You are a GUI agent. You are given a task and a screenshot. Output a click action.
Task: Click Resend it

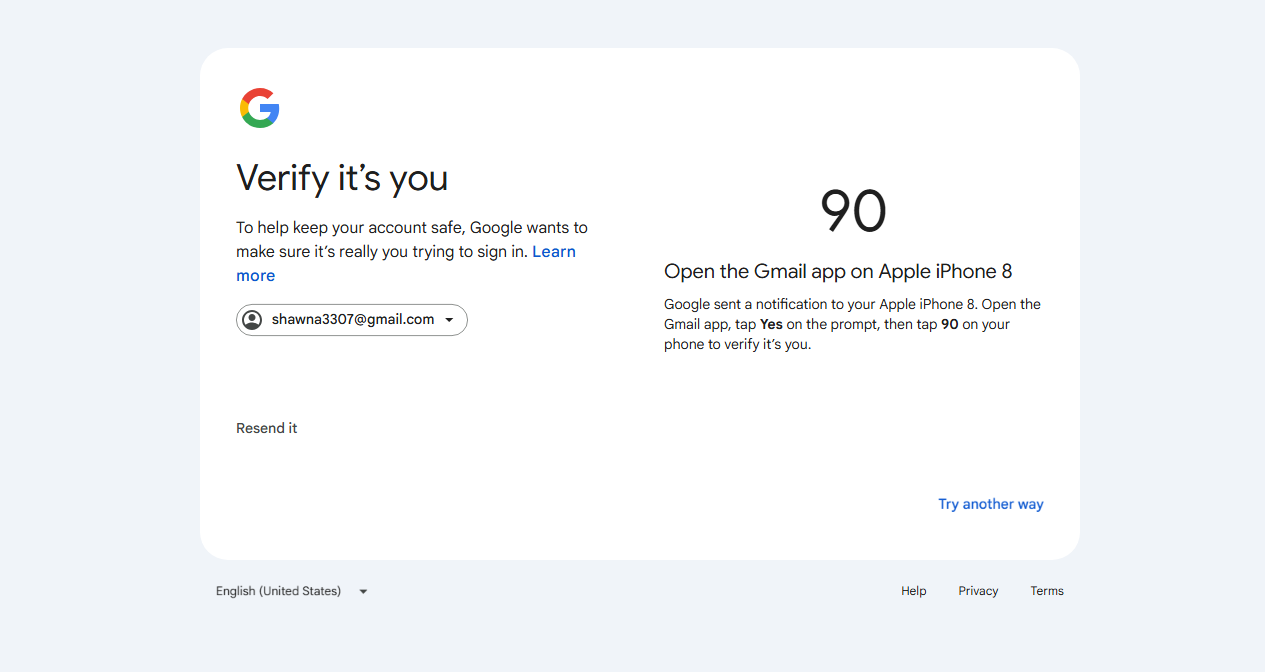pos(267,428)
